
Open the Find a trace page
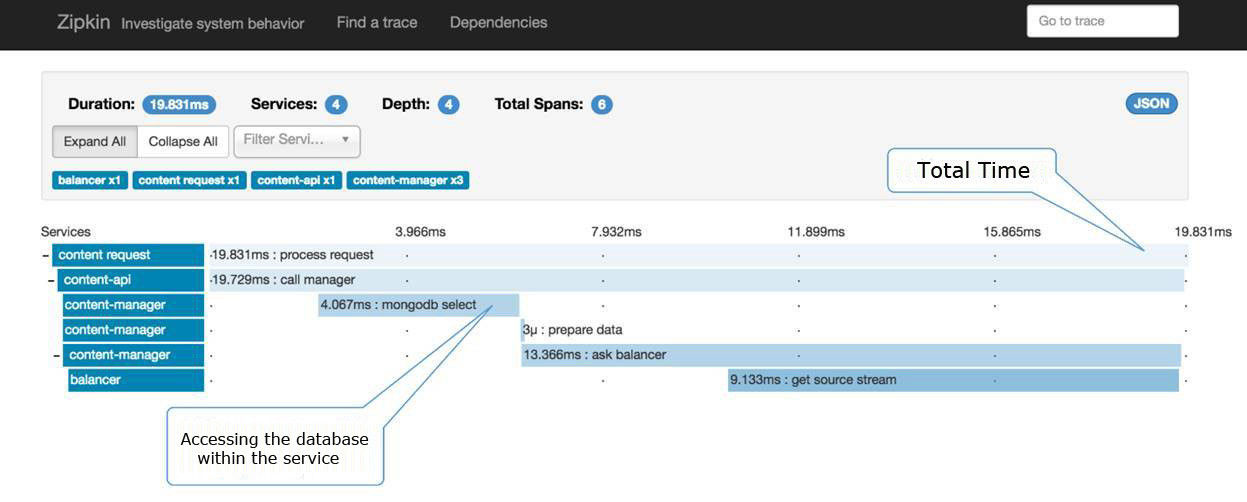point(377,22)
